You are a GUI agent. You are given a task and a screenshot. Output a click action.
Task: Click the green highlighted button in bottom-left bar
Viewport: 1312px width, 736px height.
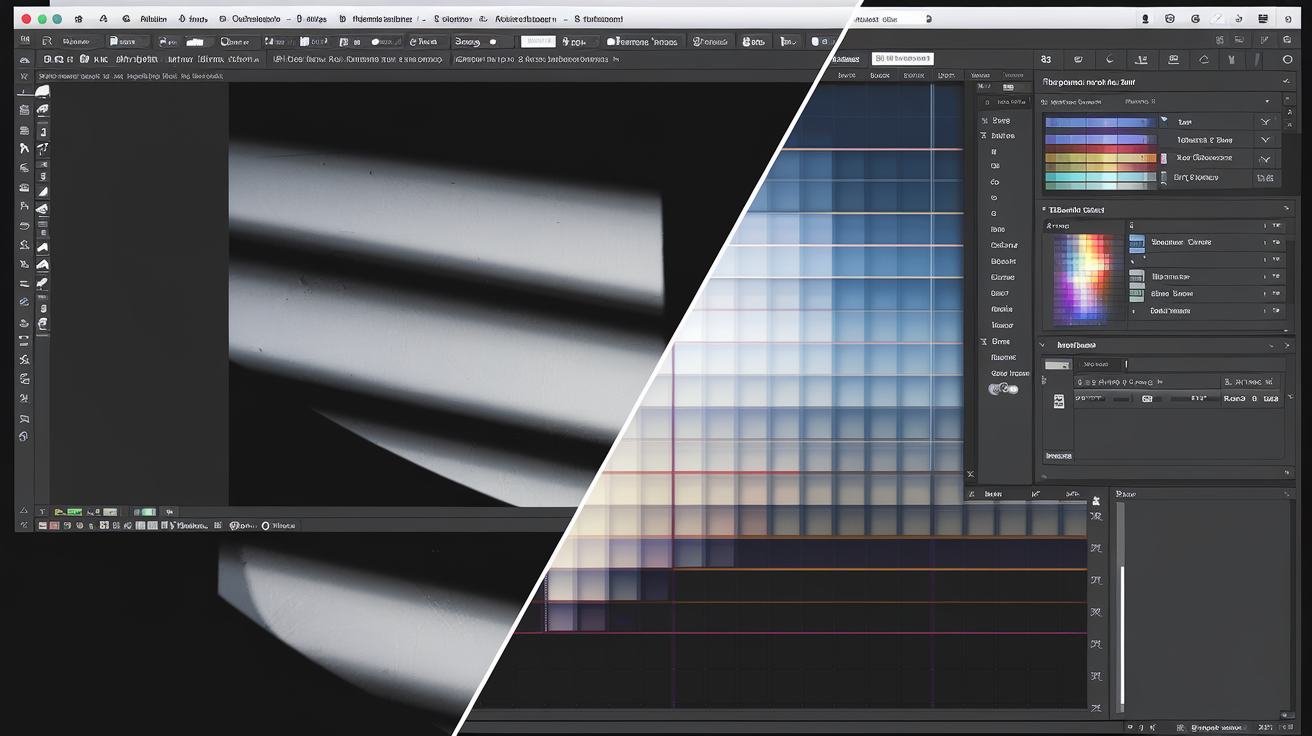point(73,511)
